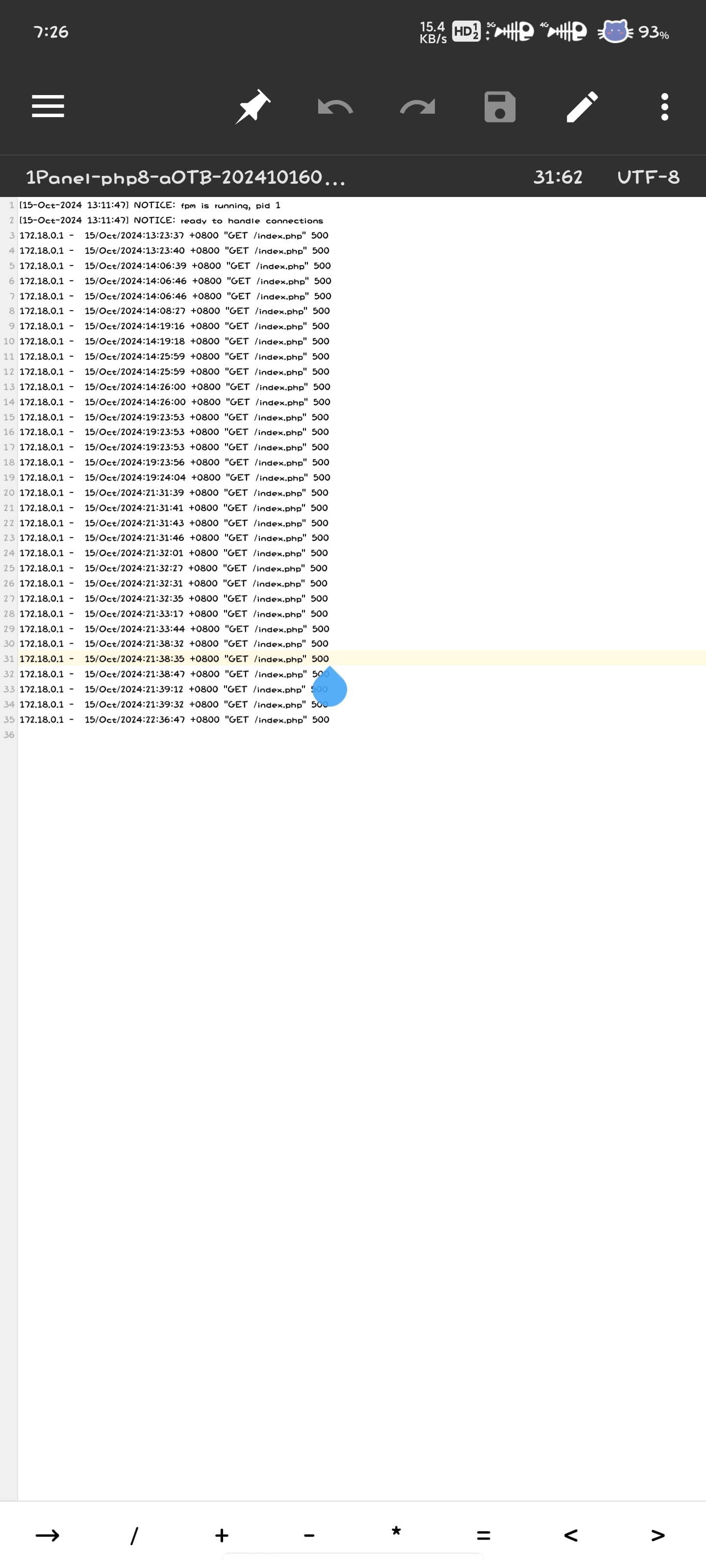Tap the pin icon in toolbar
The image size is (706, 1568).
[x=253, y=106]
